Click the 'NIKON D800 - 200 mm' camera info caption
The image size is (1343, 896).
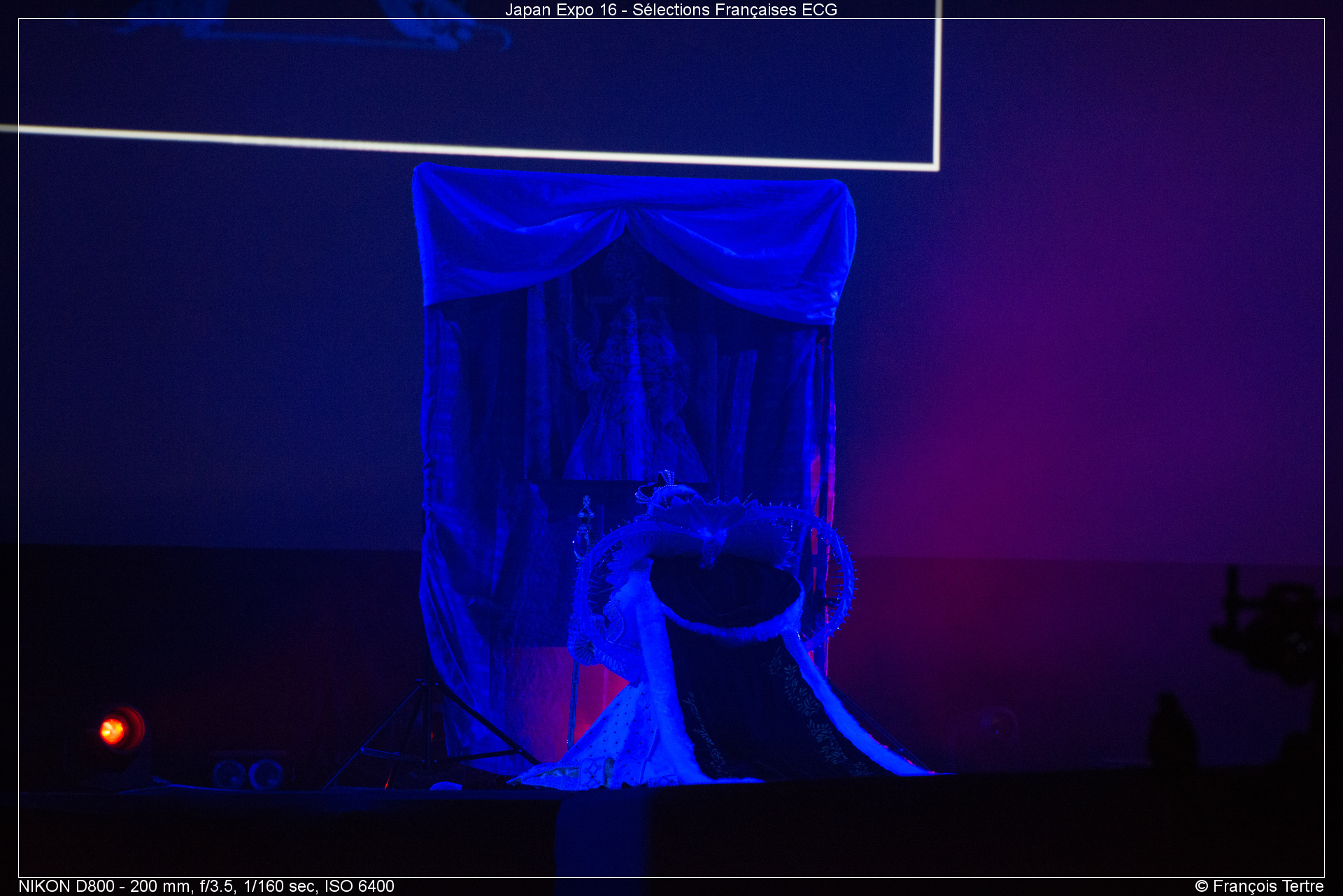[x=206, y=886]
